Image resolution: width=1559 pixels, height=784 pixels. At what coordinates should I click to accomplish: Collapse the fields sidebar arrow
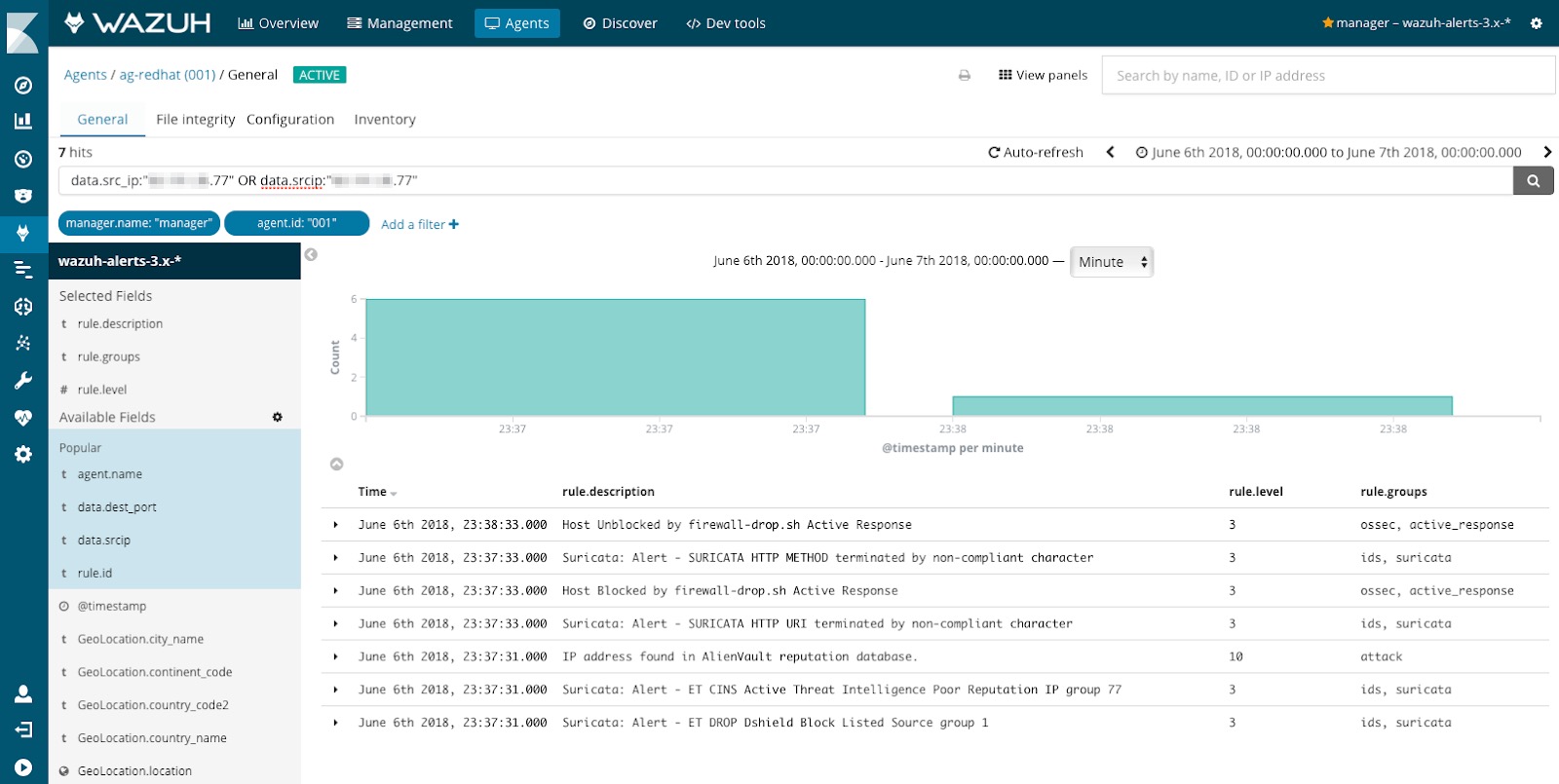(311, 254)
